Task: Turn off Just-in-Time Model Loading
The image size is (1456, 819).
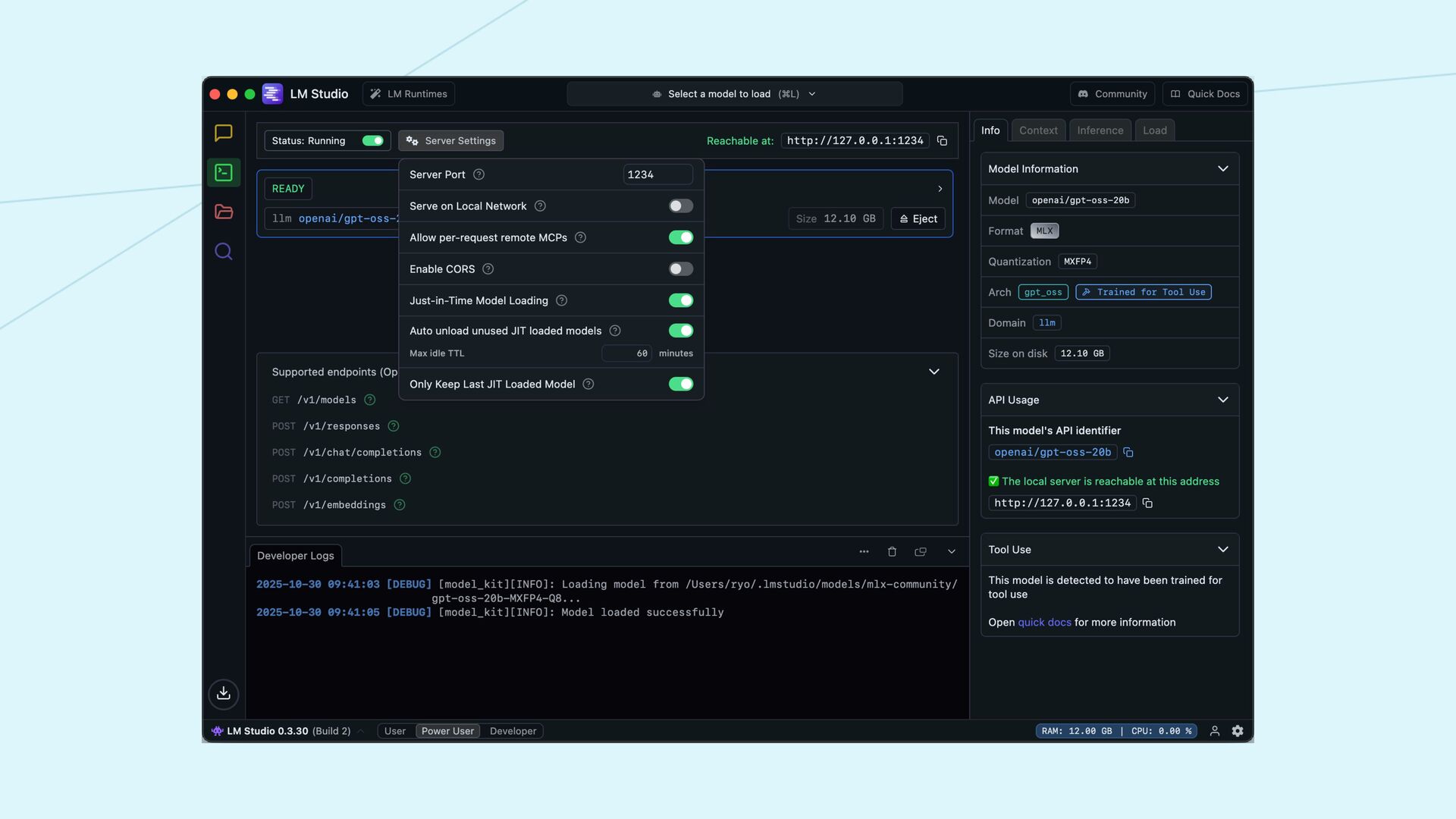Action: click(680, 300)
